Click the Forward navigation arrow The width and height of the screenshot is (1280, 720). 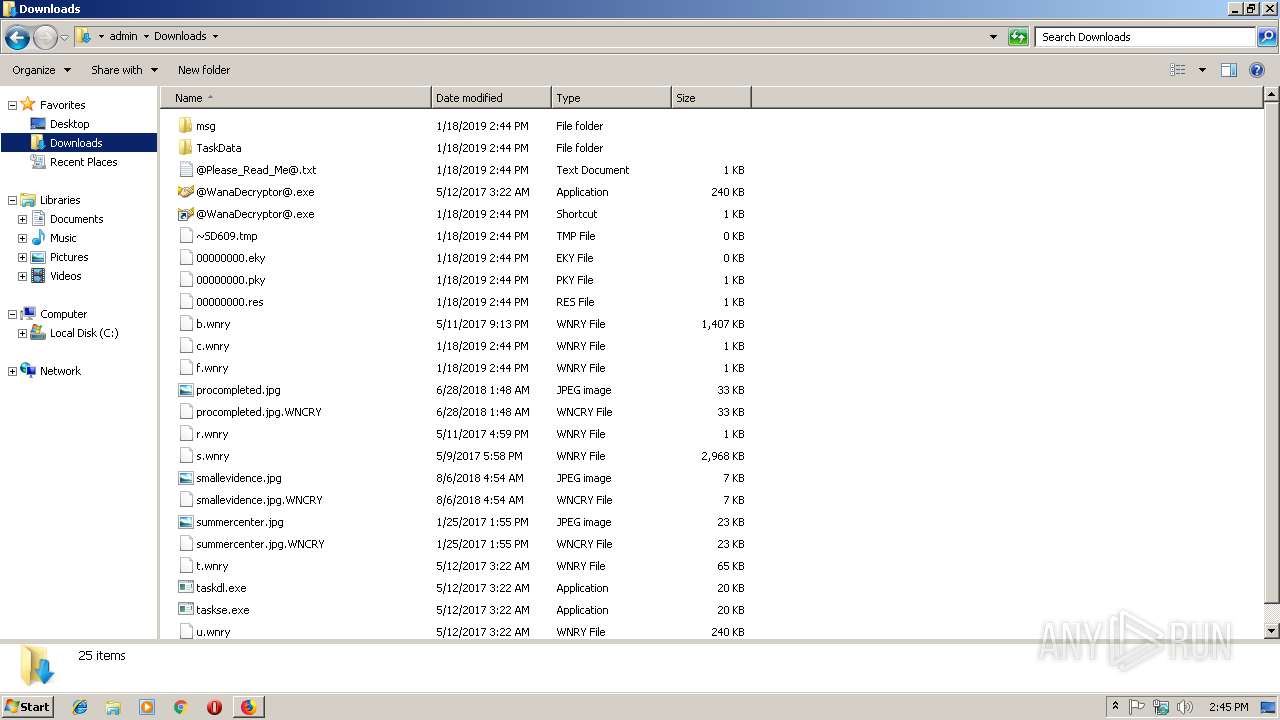45,38
